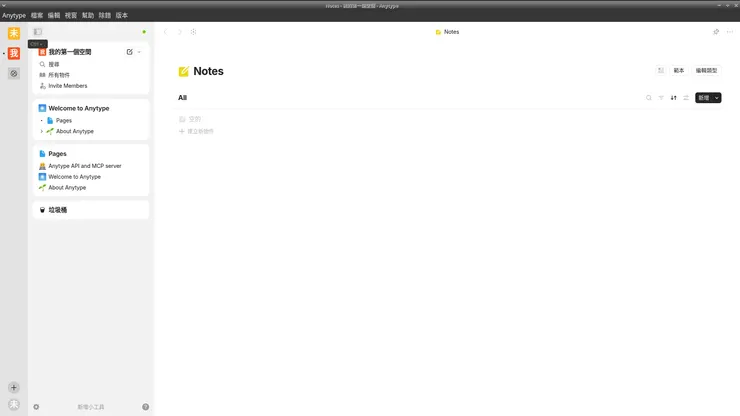The height and width of the screenshot is (416, 740).
Task: Open the 編輯 edit menu
Action: click(54, 15)
